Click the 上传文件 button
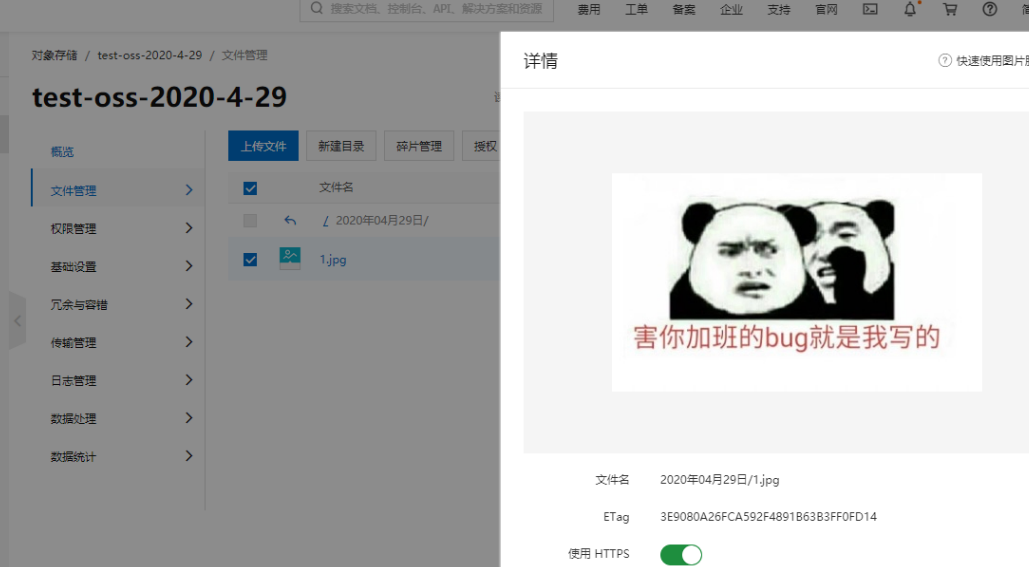This screenshot has width=1029, height=567. [263, 146]
